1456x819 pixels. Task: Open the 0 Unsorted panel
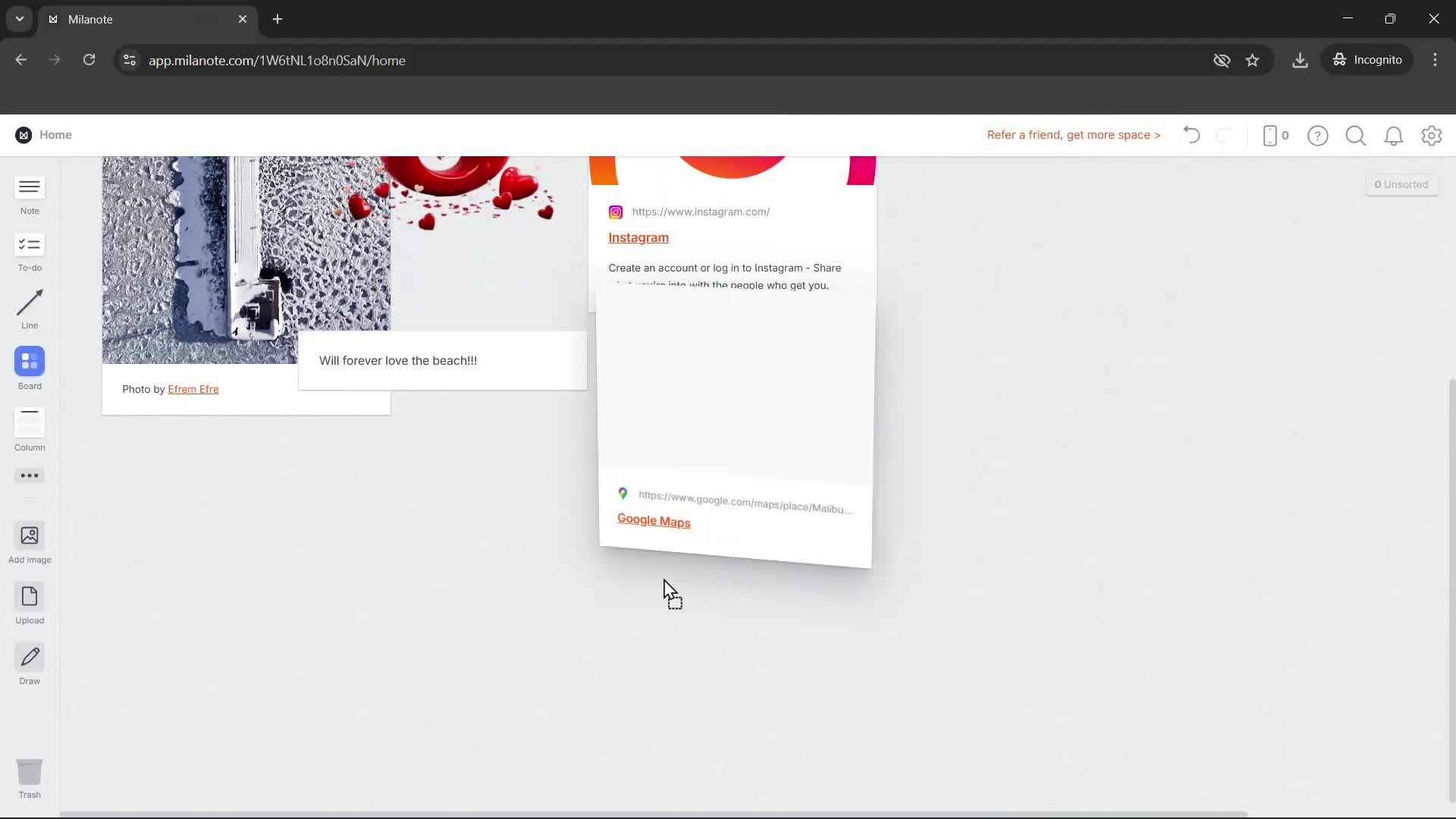click(x=1401, y=184)
